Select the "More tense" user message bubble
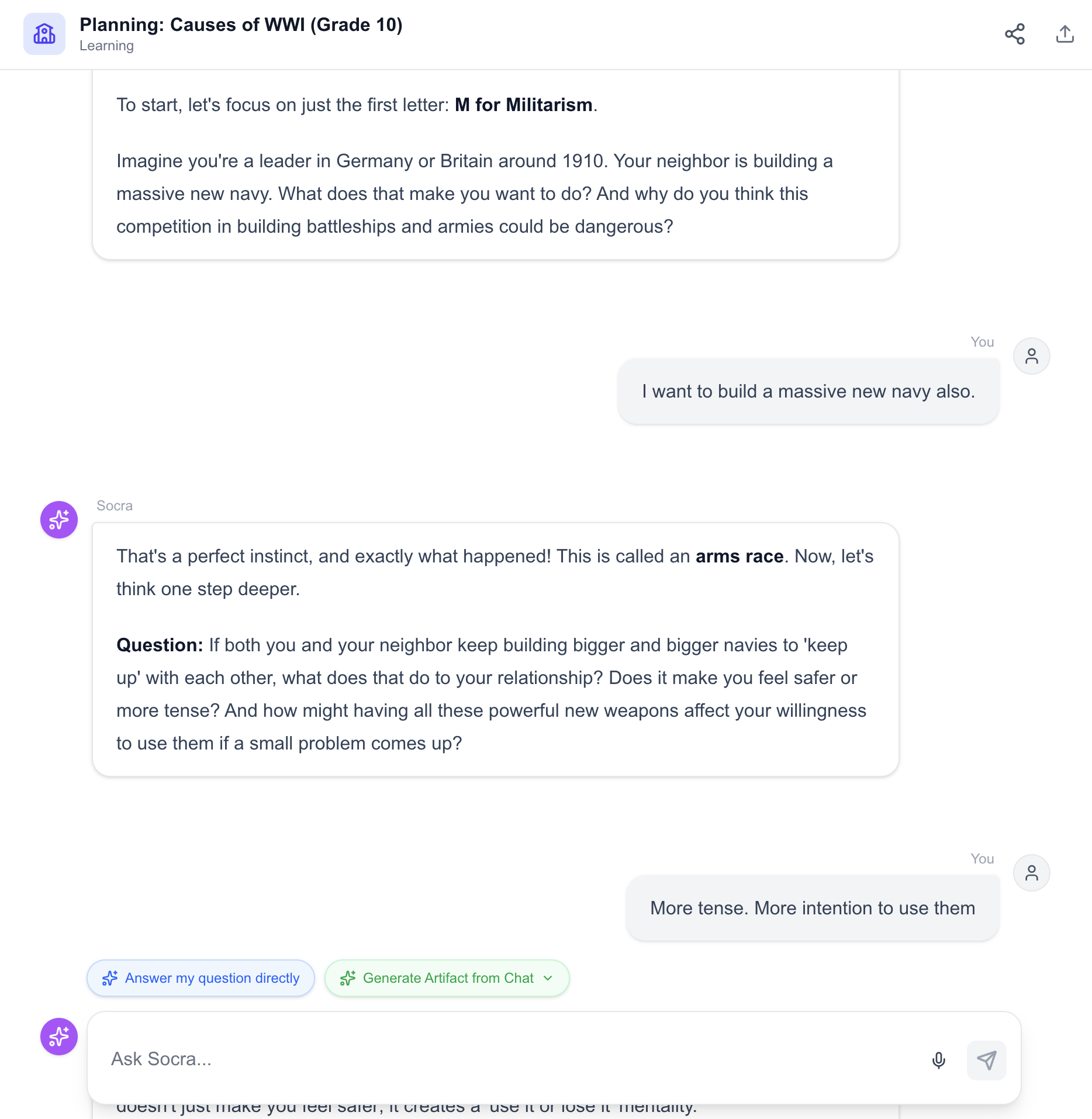The image size is (1092, 1119). click(x=812, y=908)
